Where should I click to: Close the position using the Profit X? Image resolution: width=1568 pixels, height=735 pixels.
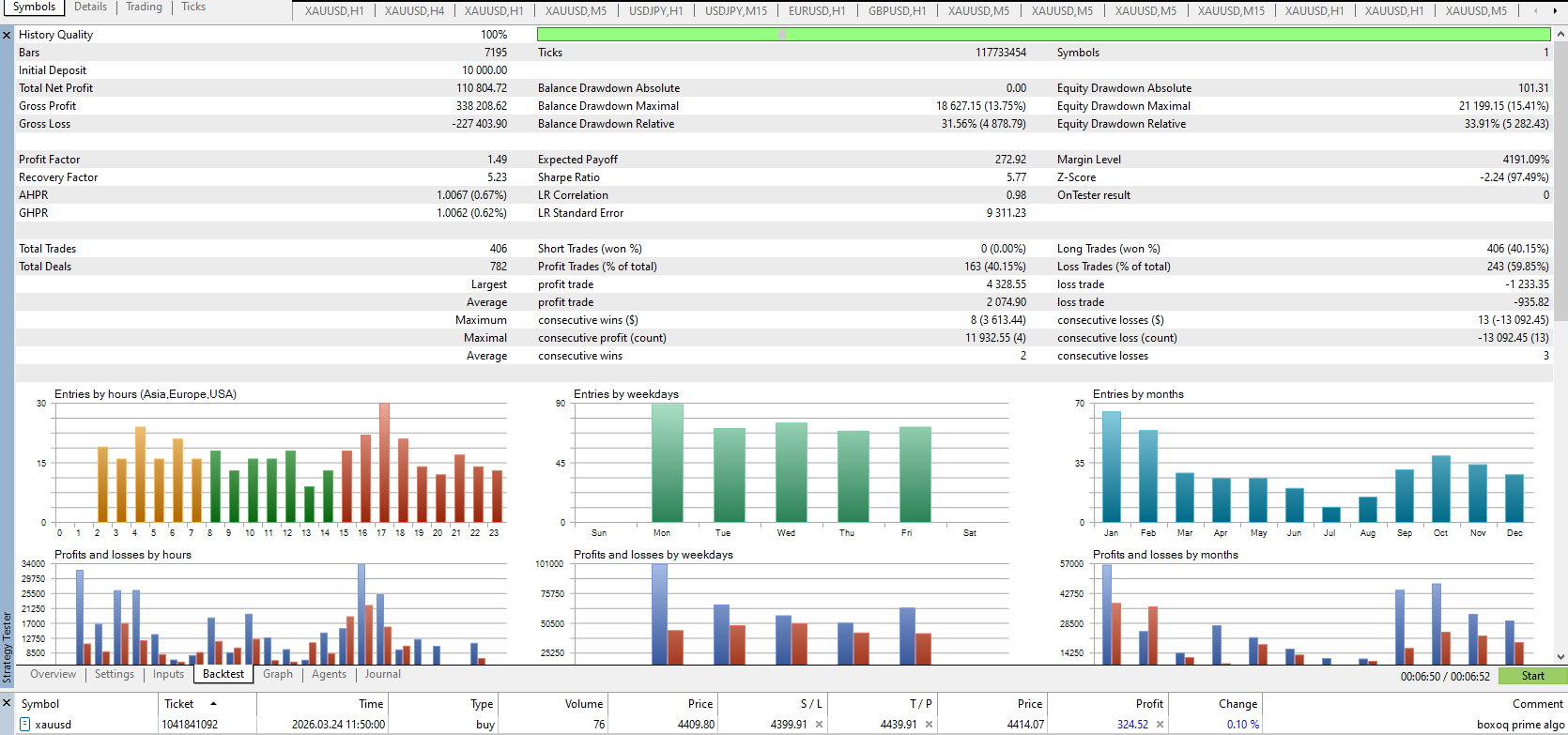tap(1160, 725)
